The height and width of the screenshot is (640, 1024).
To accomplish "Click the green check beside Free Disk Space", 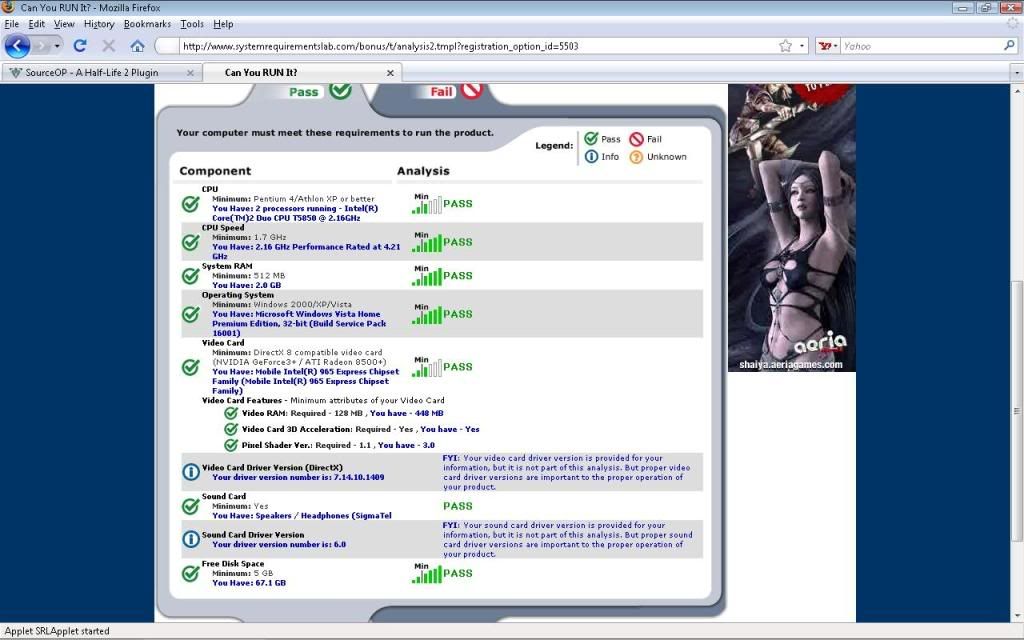I will 191,573.
